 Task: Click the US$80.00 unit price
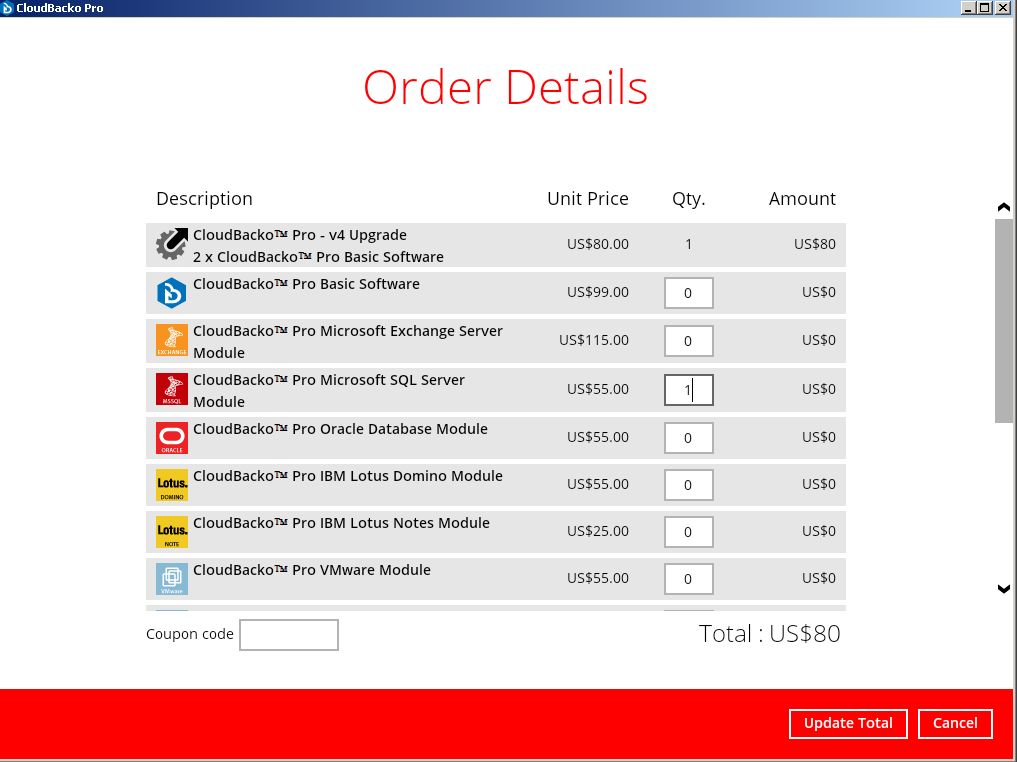[597, 244]
